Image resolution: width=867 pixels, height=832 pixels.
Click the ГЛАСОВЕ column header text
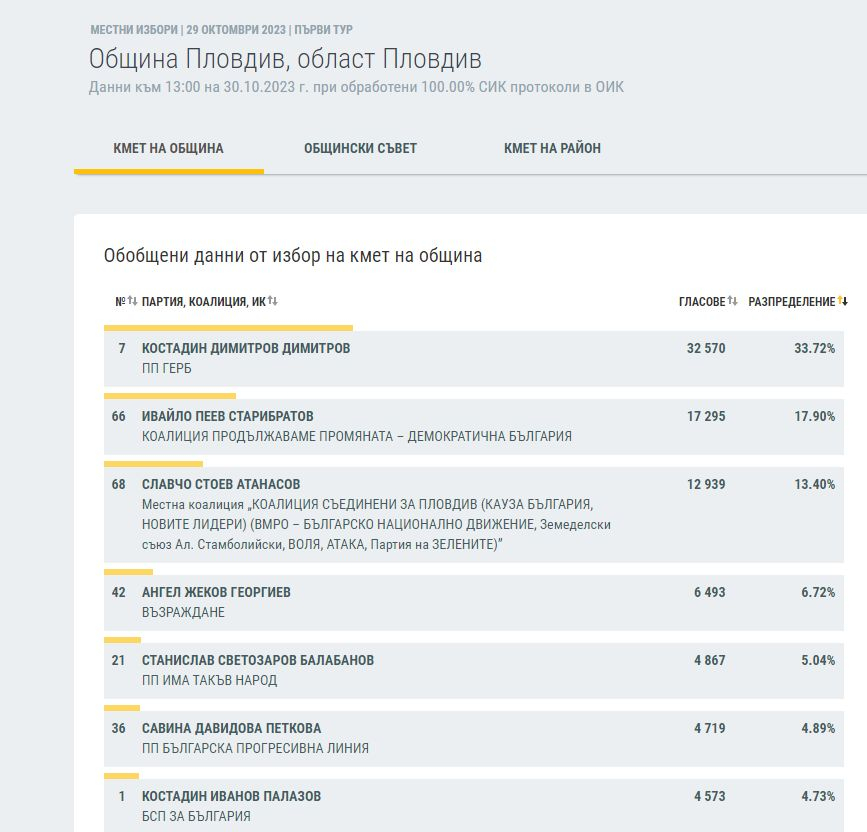(x=702, y=301)
